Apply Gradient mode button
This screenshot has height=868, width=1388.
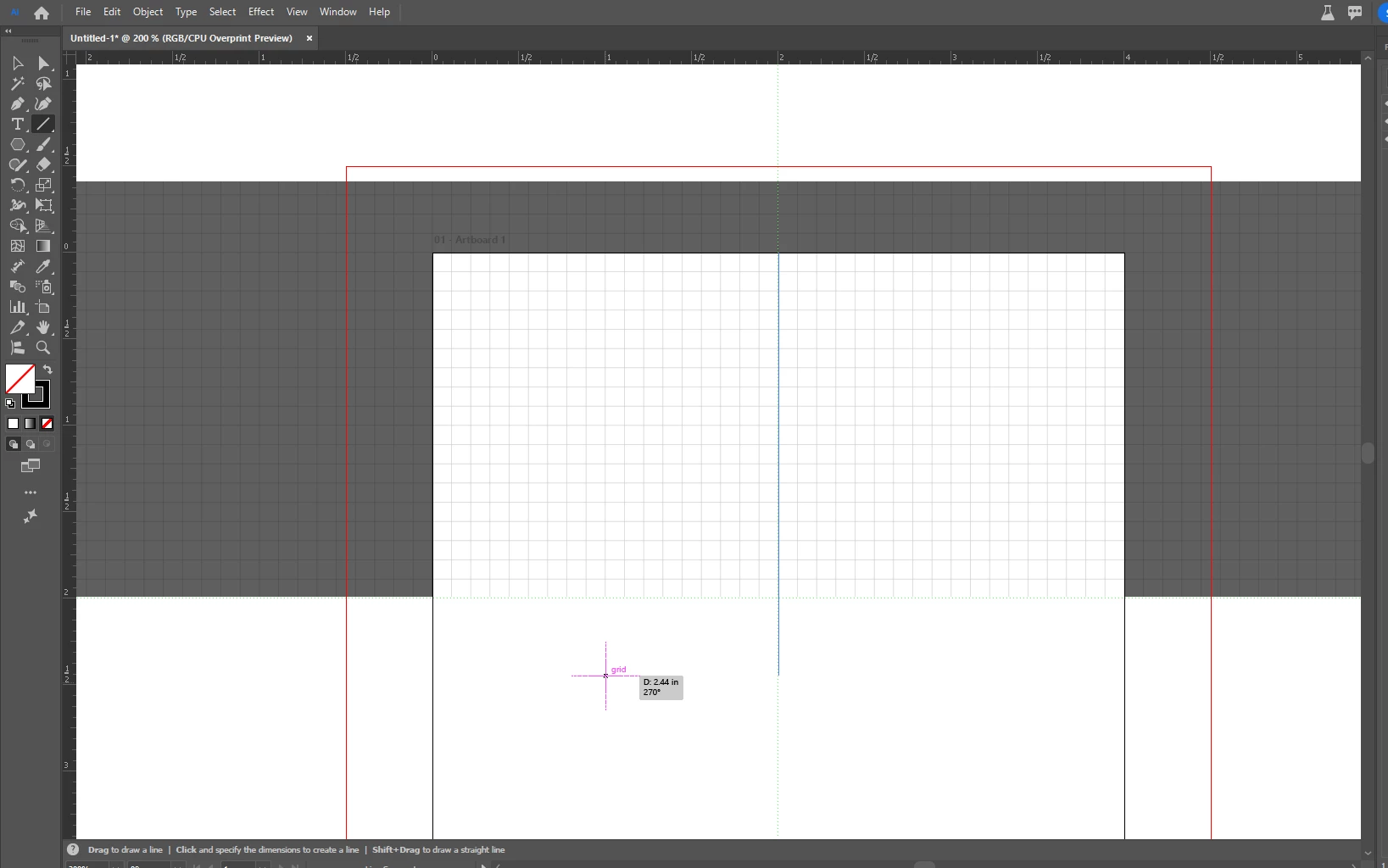point(30,424)
